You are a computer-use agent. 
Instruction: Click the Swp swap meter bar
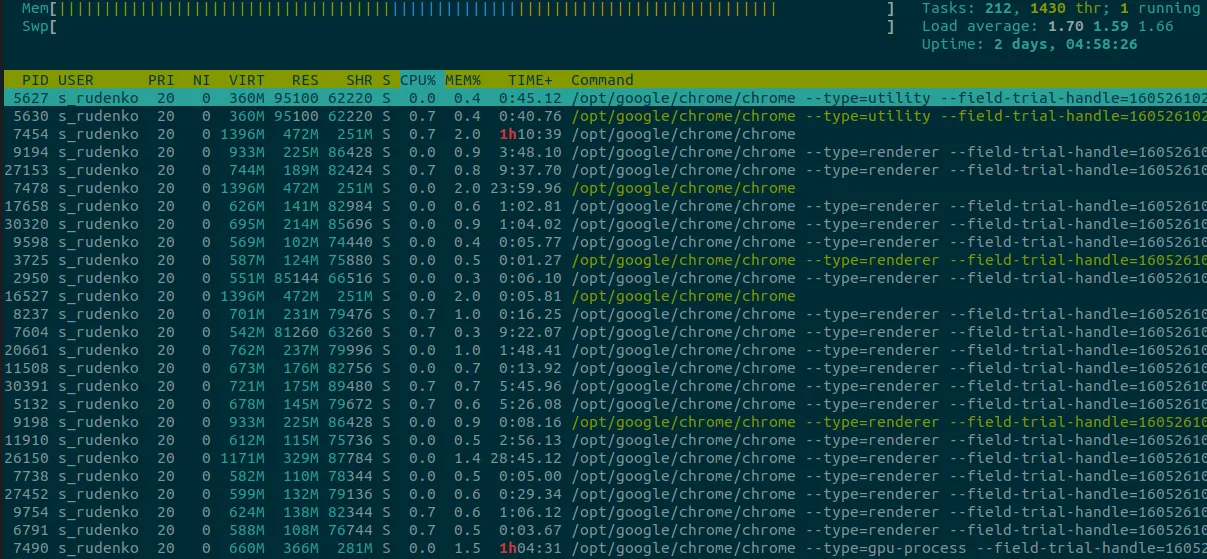coord(458,26)
